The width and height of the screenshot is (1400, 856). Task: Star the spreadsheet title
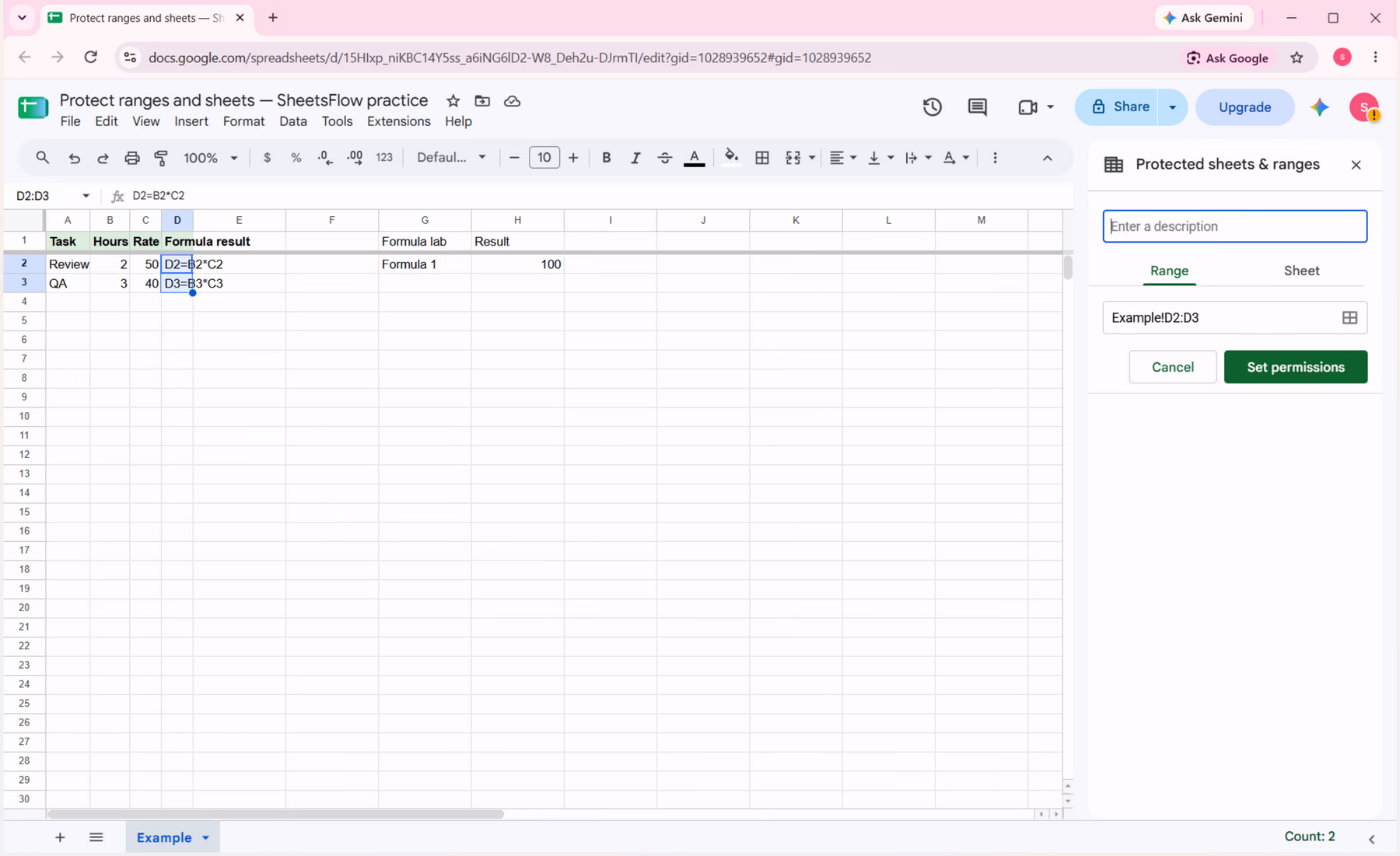453,101
